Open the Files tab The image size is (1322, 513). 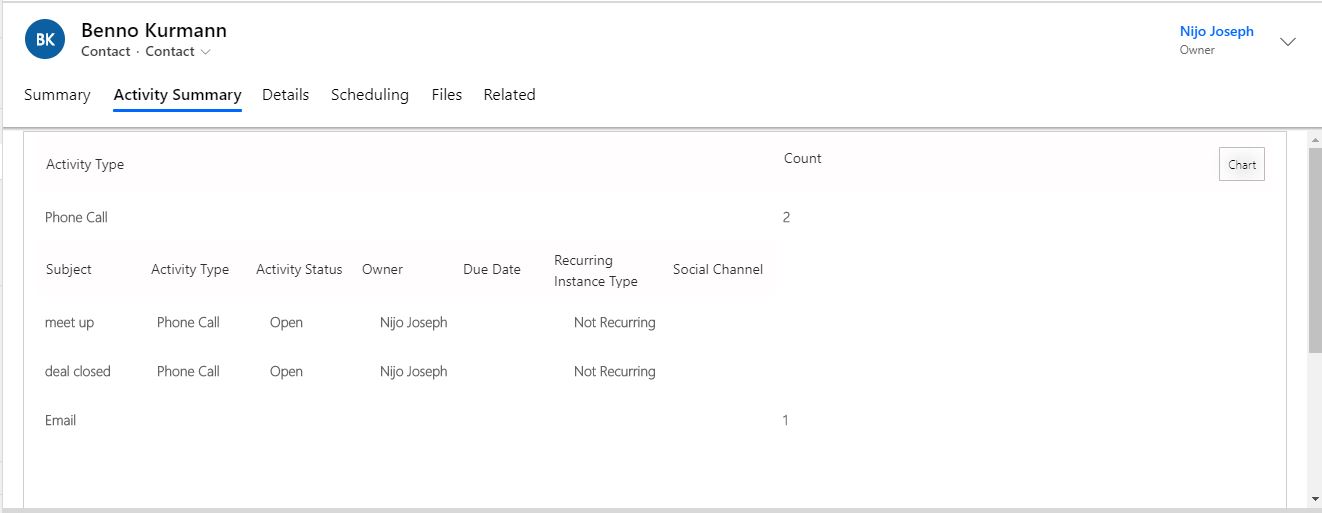446,95
